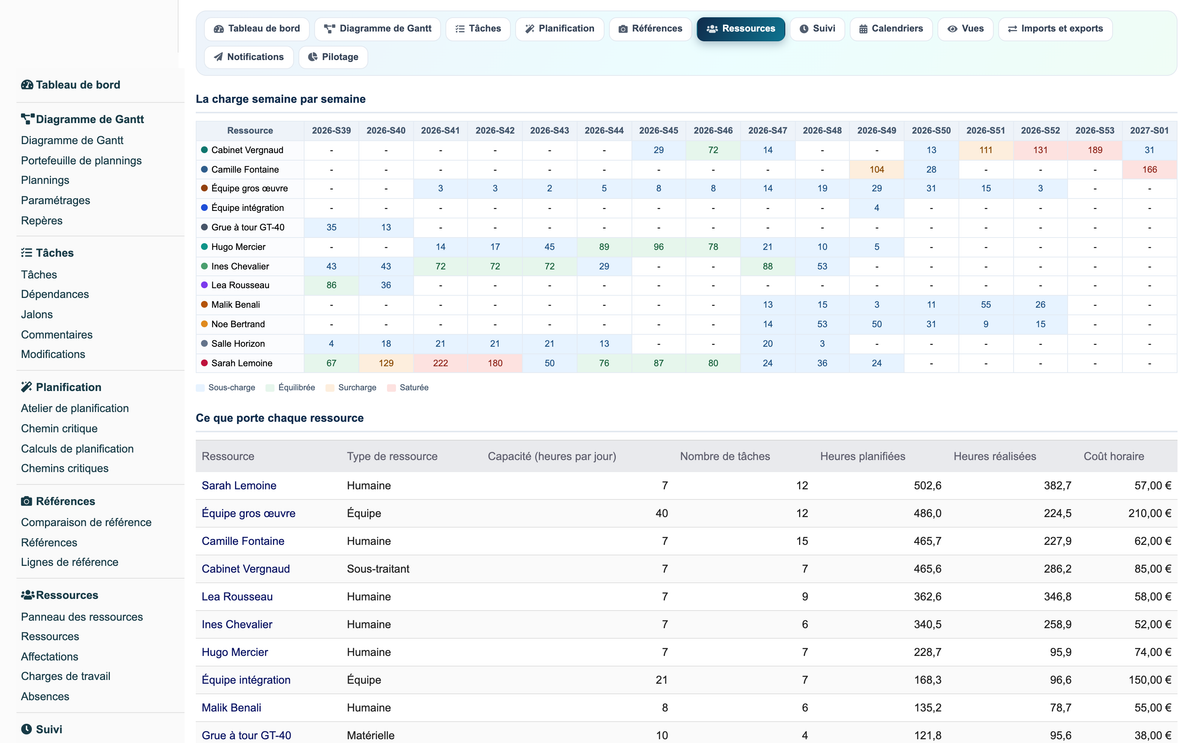The width and height of the screenshot is (1200, 743).
Task: Switch to Diagramme de Gantt tab
Action: pyautogui.click(x=378, y=29)
